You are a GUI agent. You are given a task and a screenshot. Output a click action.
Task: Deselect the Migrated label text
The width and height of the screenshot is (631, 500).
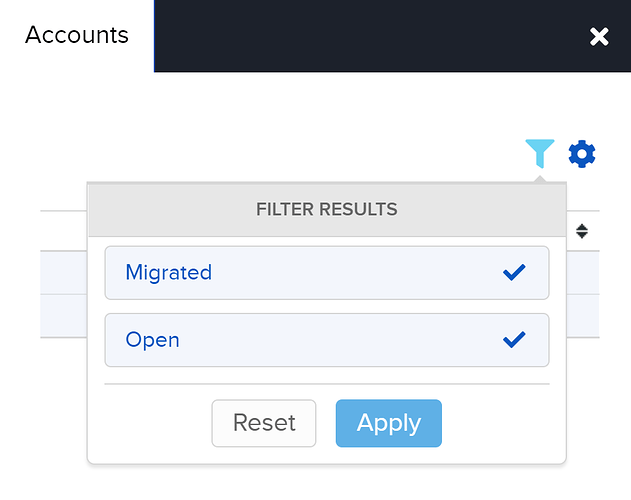point(169,273)
